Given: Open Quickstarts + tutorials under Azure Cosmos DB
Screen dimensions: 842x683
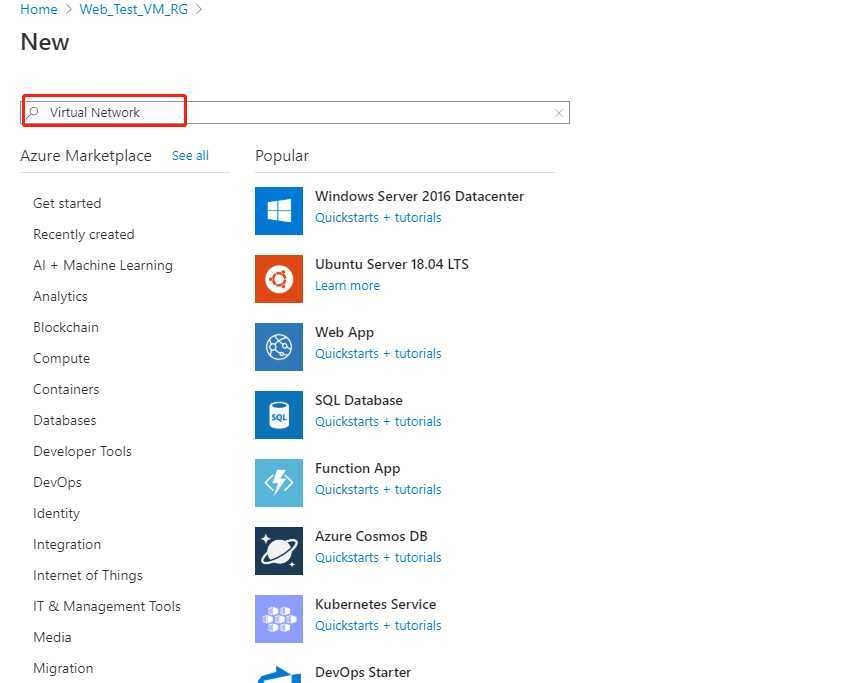Looking at the screenshot, I should (x=378, y=557).
